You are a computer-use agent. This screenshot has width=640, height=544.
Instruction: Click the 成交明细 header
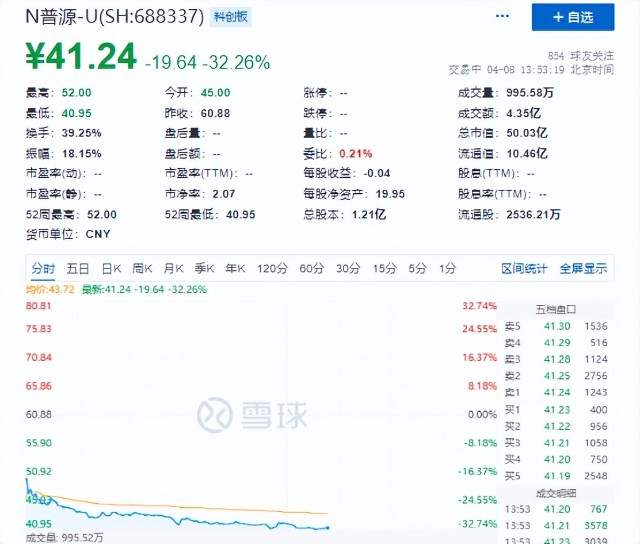click(556, 493)
